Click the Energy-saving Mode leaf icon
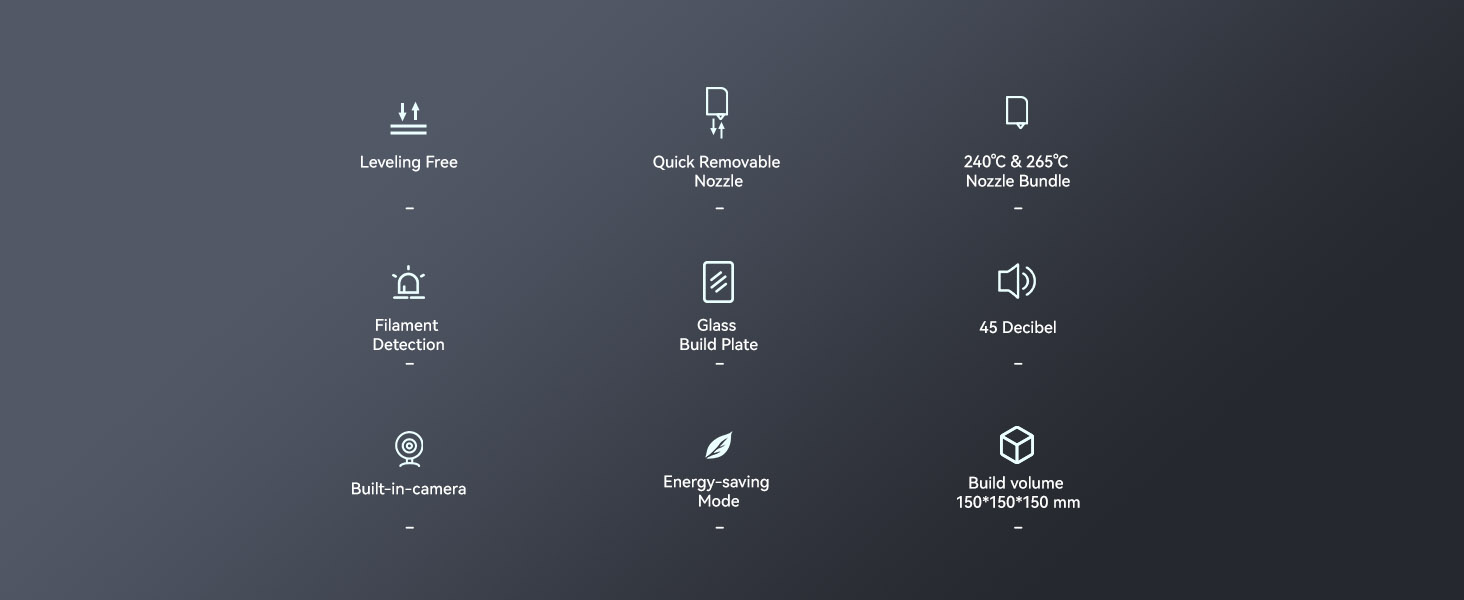This screenshot has width=1464, height=600. pos(718,445)
